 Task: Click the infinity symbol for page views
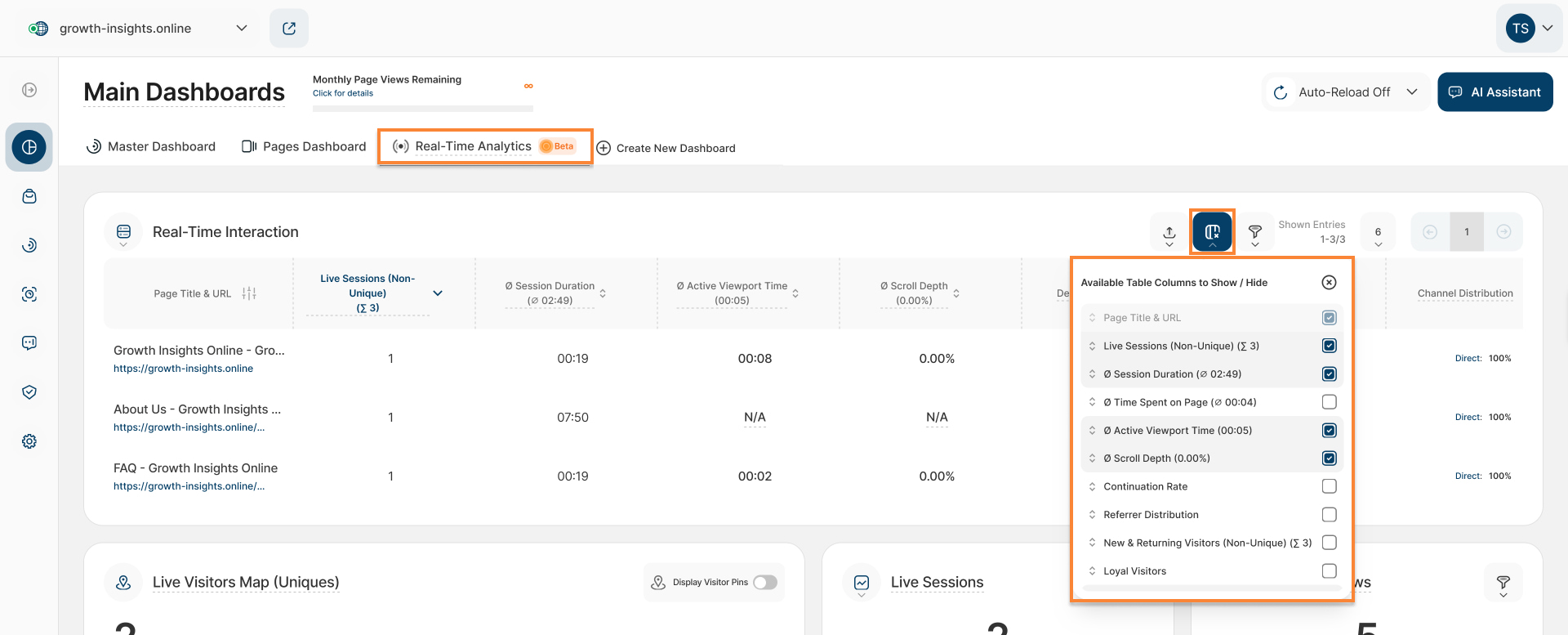tap(528, 86)
